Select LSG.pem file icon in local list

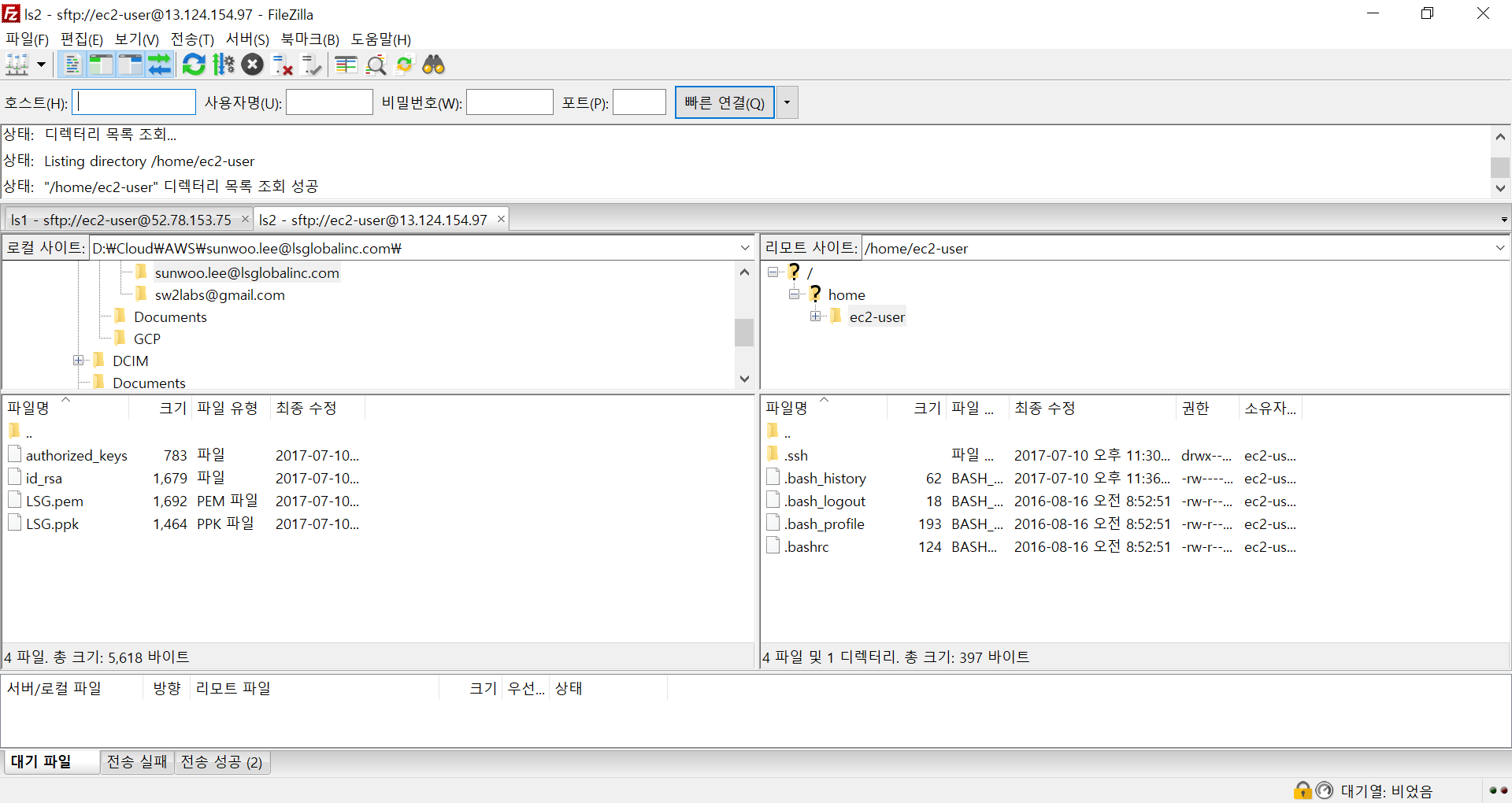pos(14,500)
